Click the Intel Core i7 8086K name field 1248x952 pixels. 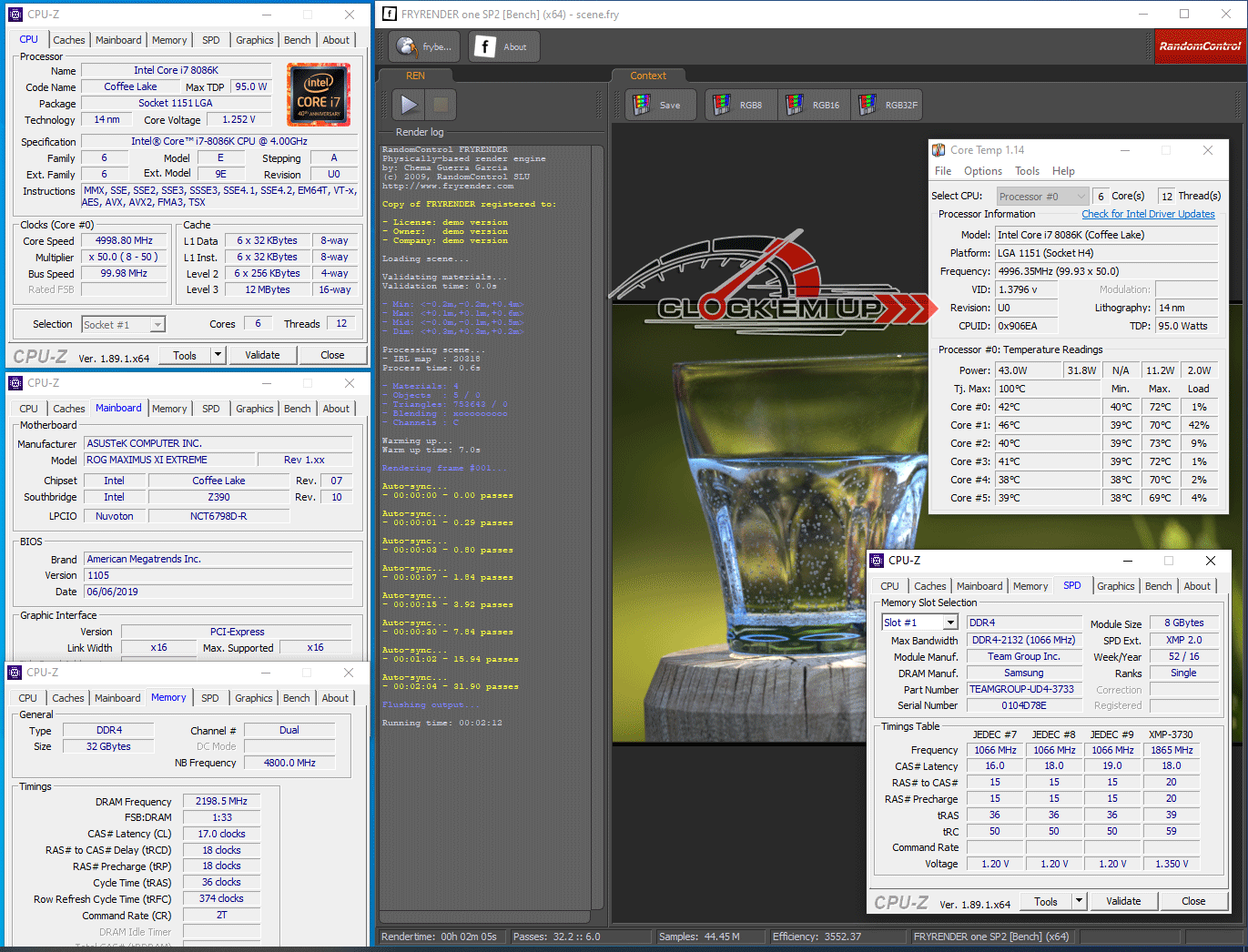[176, 70]
